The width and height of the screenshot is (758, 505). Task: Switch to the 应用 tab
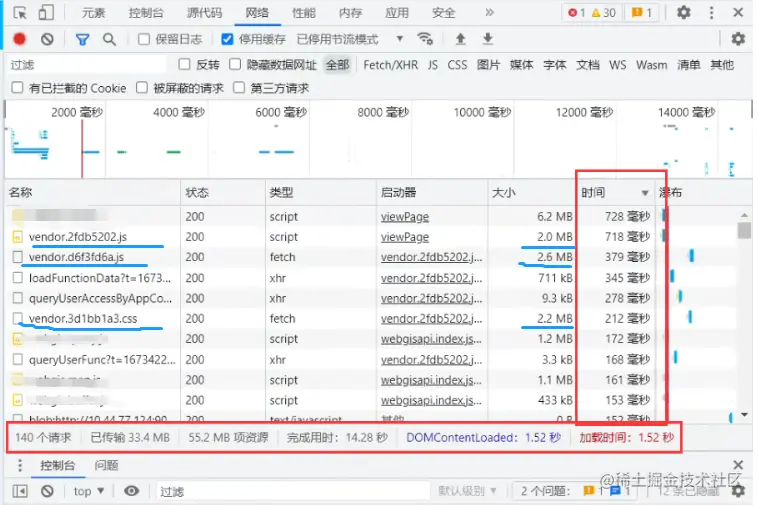click(x=397, y=13)
